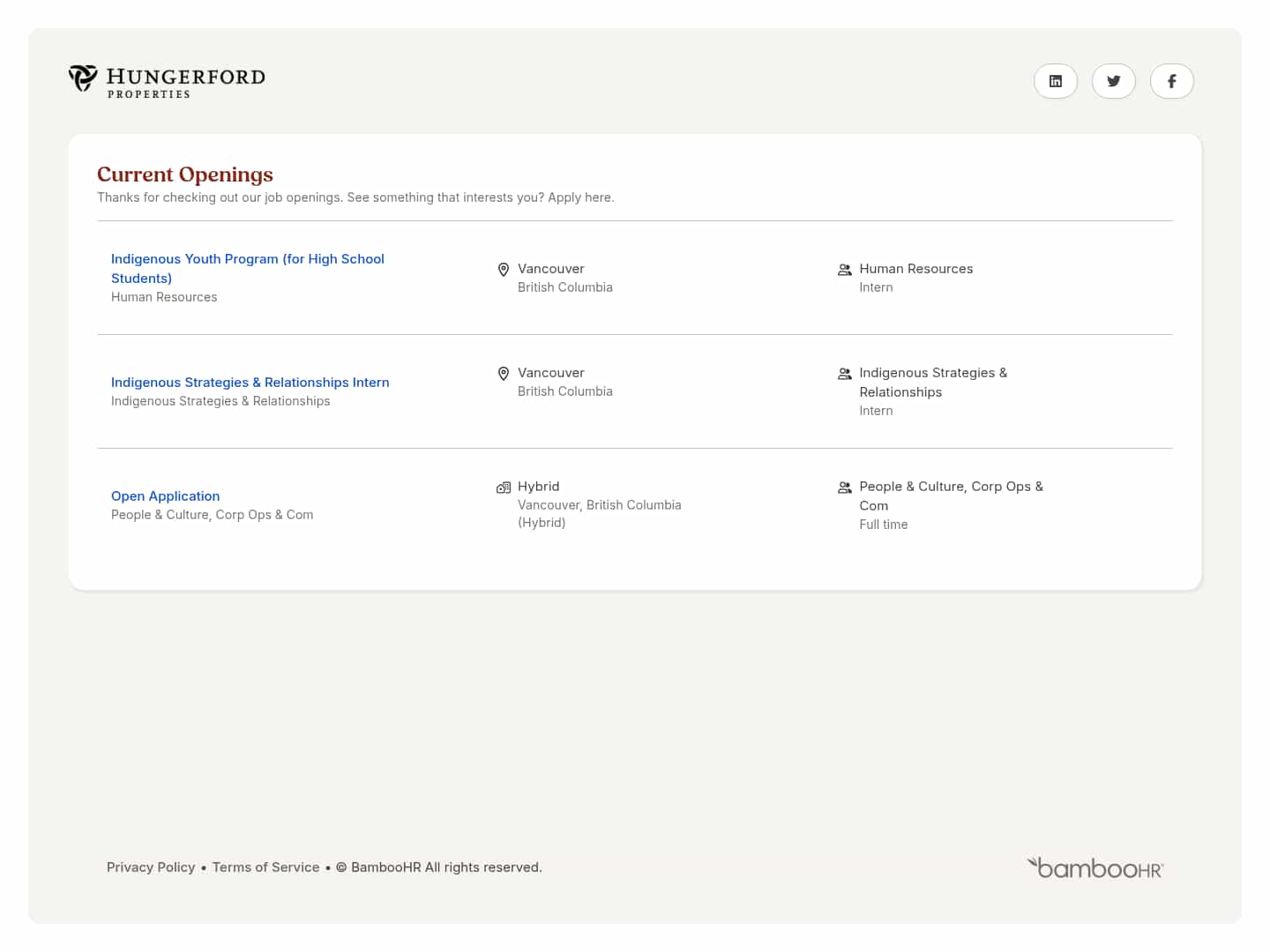Click the LinkedIn social icon

tap(1056, 81)
